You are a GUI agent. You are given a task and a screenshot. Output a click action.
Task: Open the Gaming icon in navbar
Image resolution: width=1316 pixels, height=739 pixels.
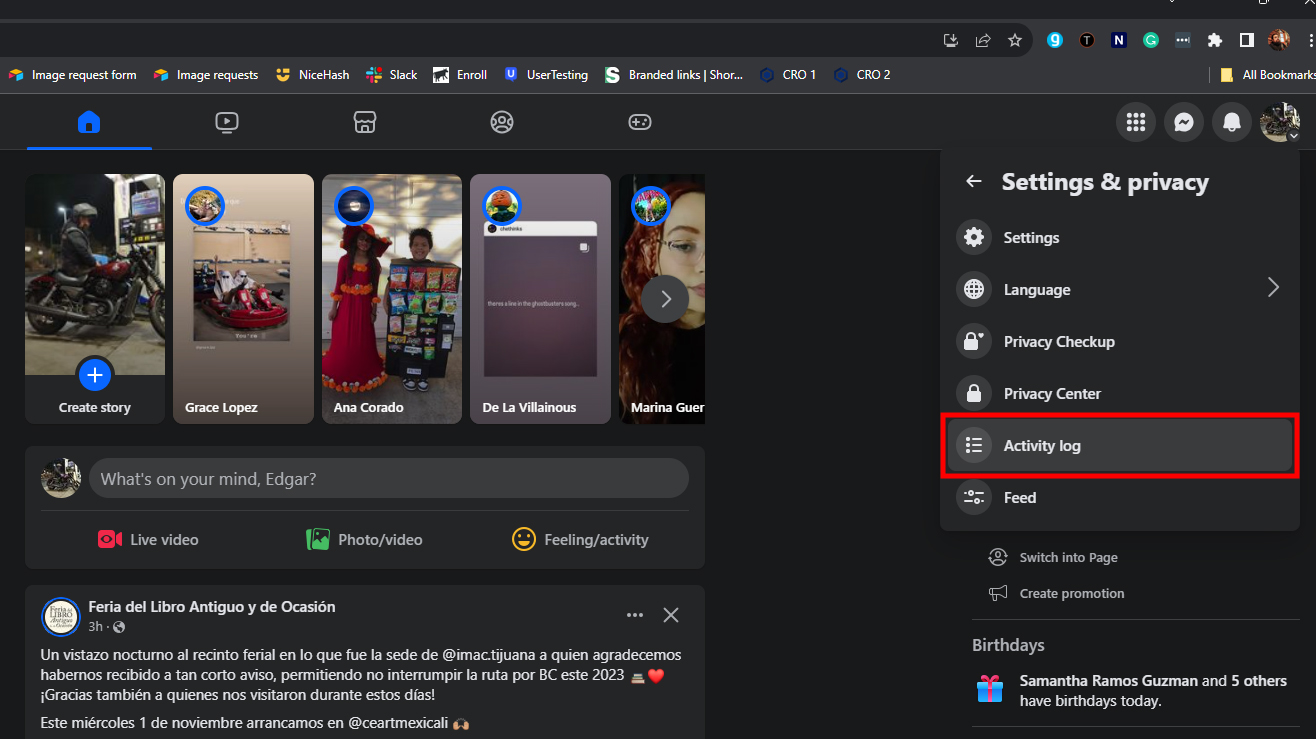(639, 122)
